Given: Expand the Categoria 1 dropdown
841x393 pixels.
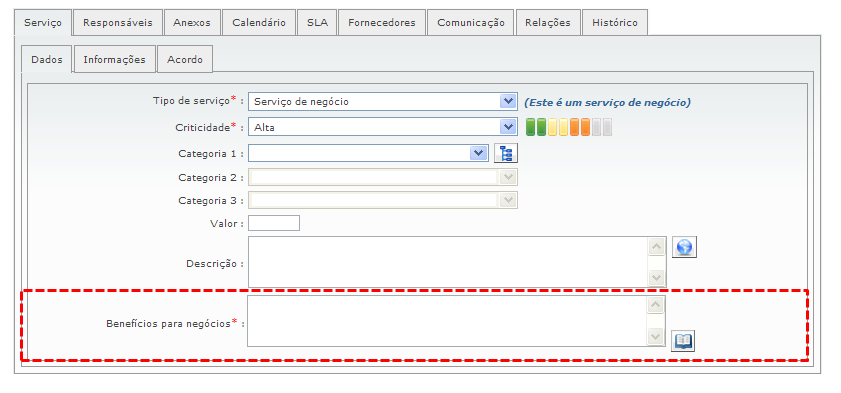Looking at the screenshot, I should pos(478,153).
